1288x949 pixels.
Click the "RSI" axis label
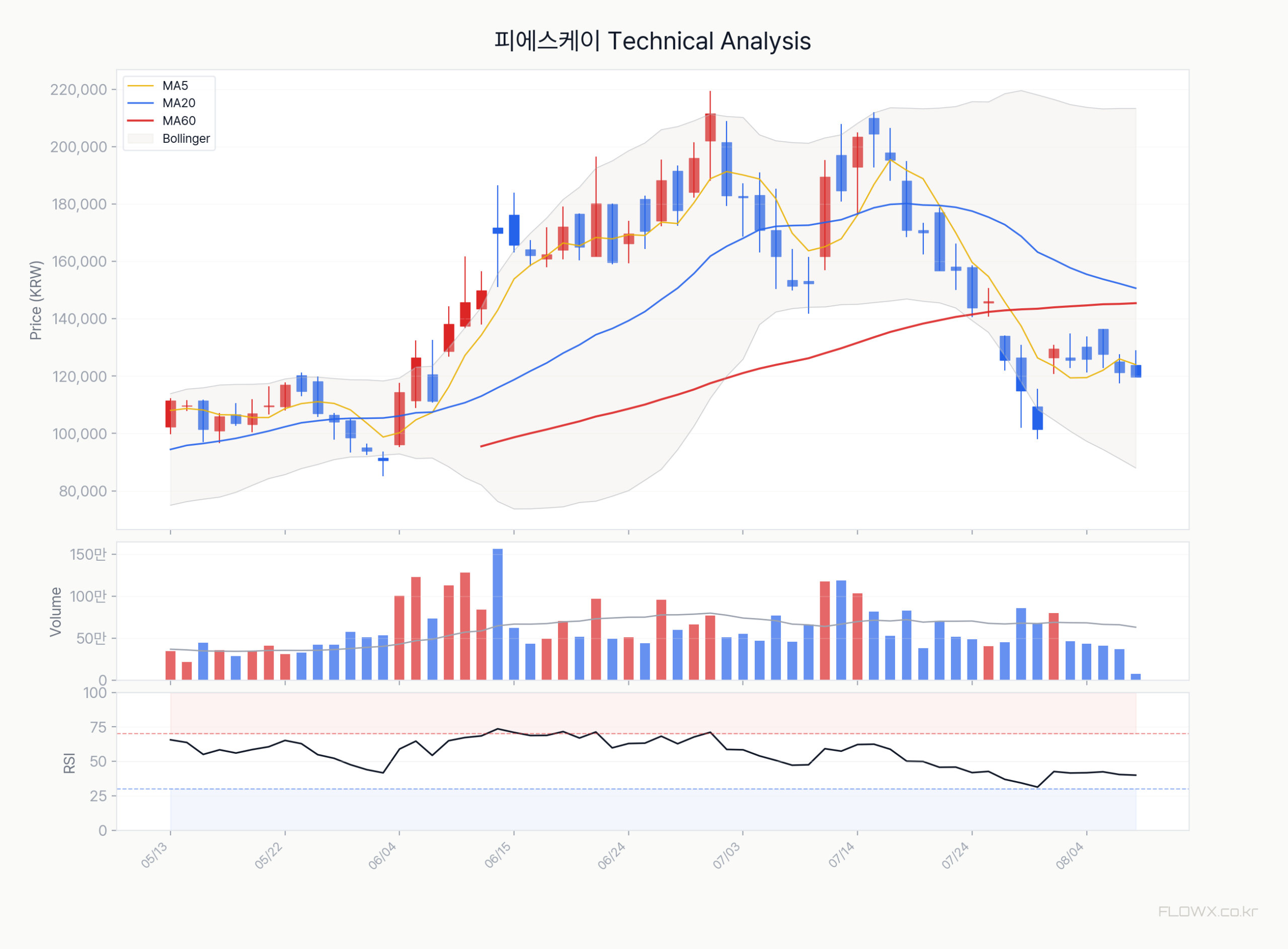69,763
